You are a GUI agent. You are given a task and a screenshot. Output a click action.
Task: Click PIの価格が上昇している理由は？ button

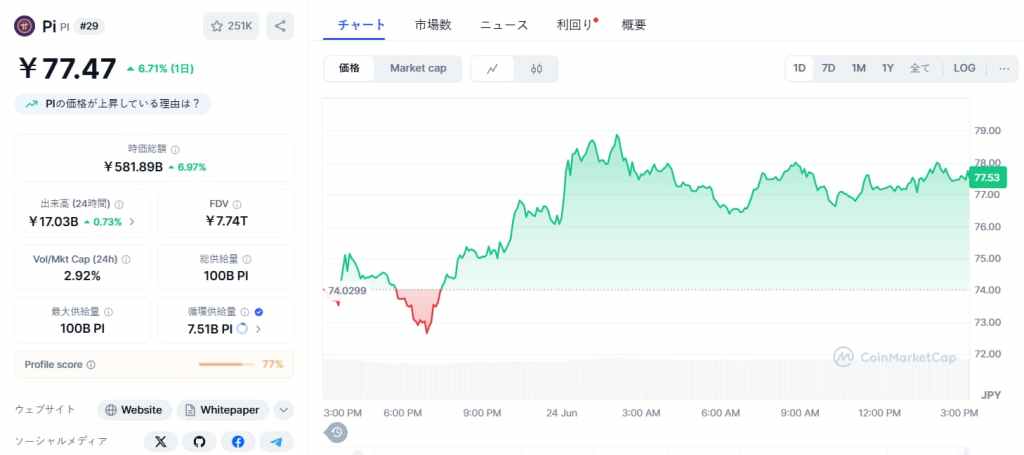click(x=113, y=104)
